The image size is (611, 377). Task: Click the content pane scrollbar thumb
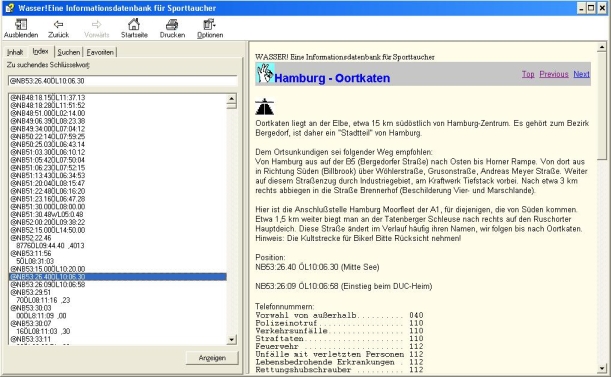tap(602, 105)
